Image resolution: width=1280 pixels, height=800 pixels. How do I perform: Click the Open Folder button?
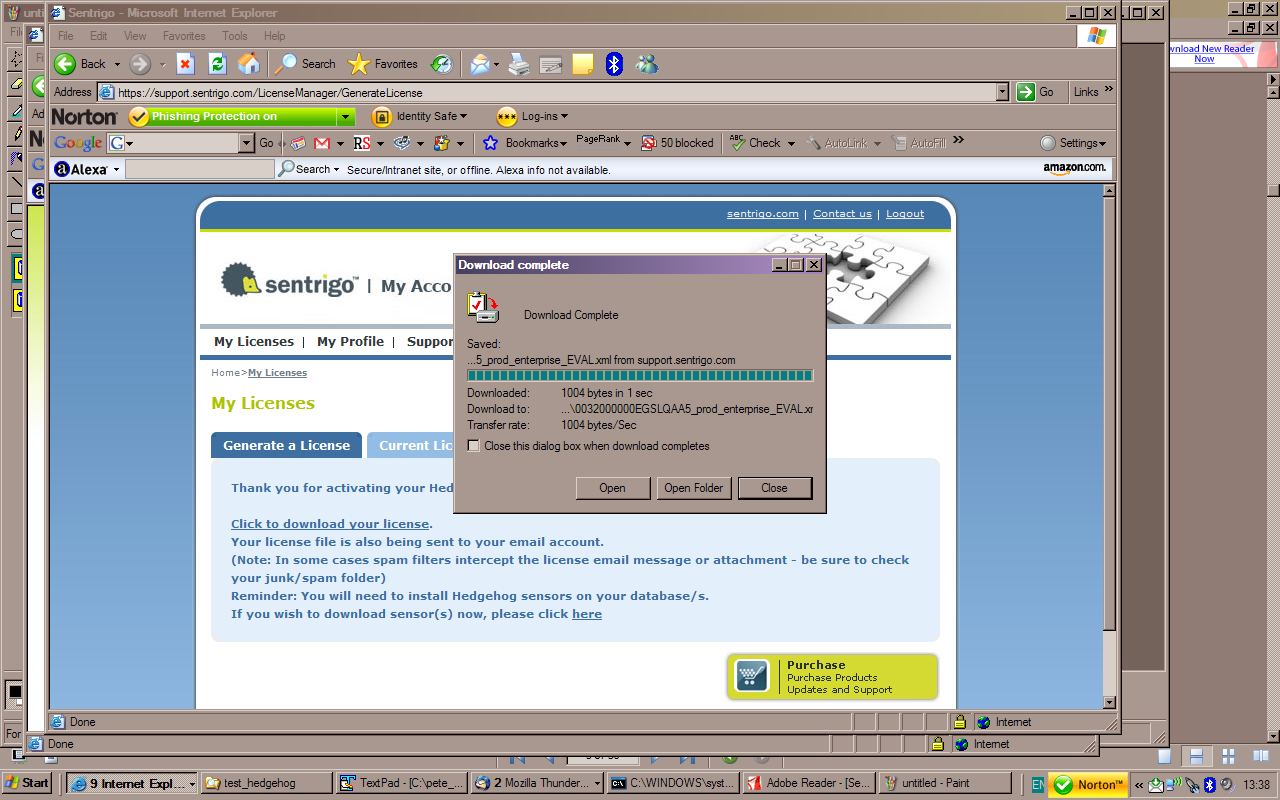click(694, 488)
